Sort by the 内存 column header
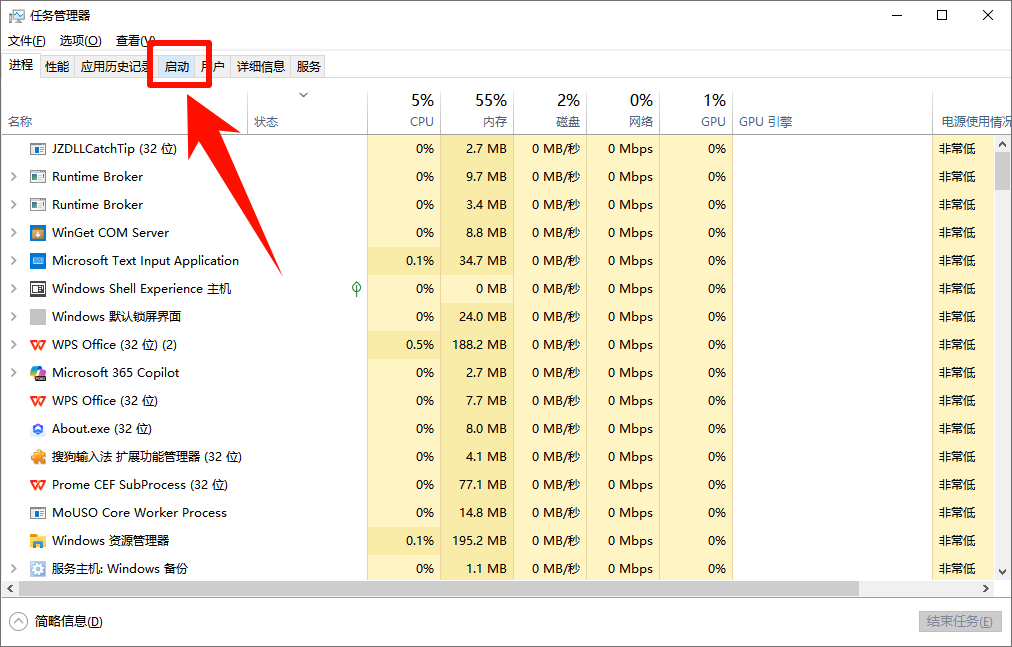 (x=478, y=110)
